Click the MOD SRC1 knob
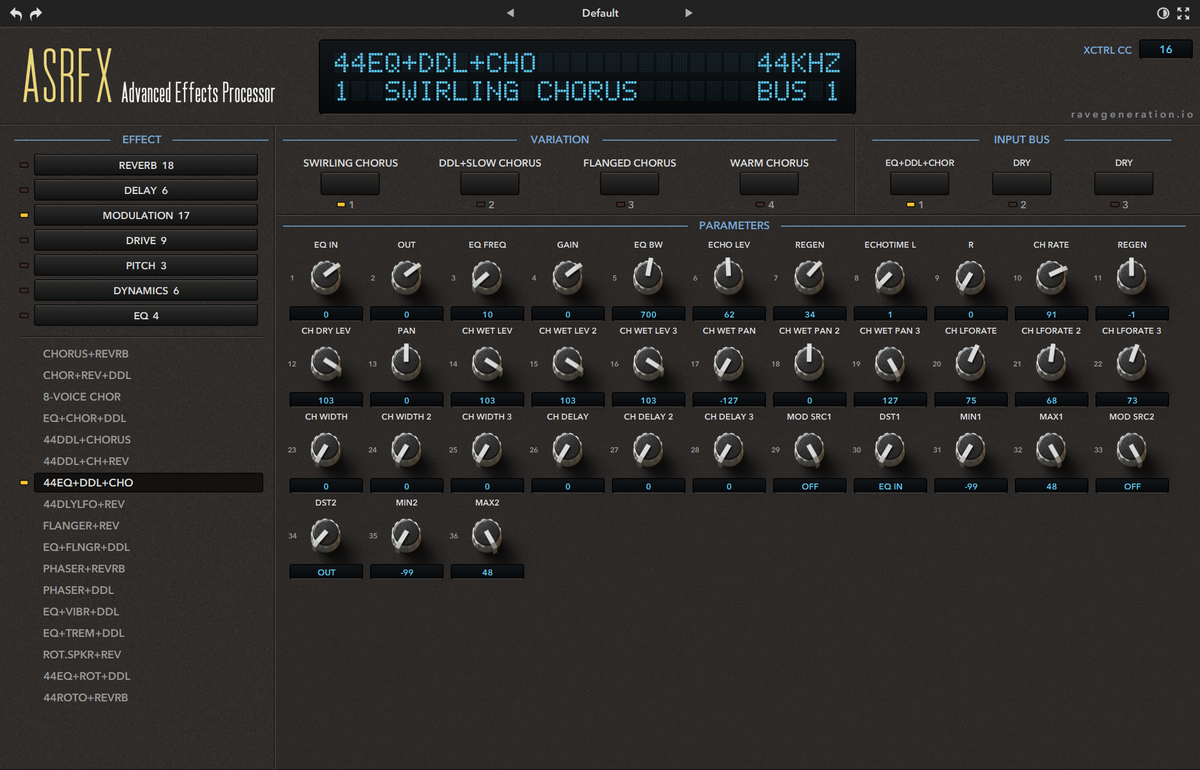1200x770 pixels. 809,449
